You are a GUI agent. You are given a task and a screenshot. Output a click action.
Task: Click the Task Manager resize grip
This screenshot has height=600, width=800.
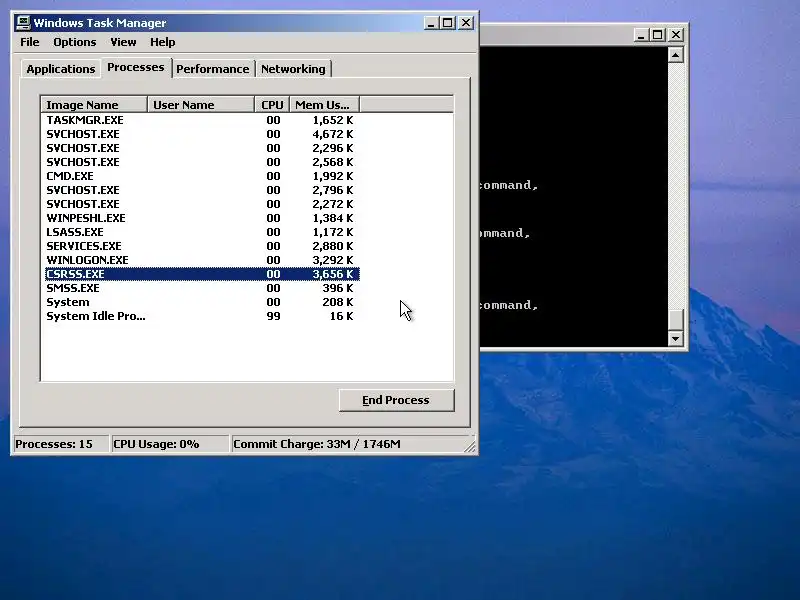click(x=470, y=446)
